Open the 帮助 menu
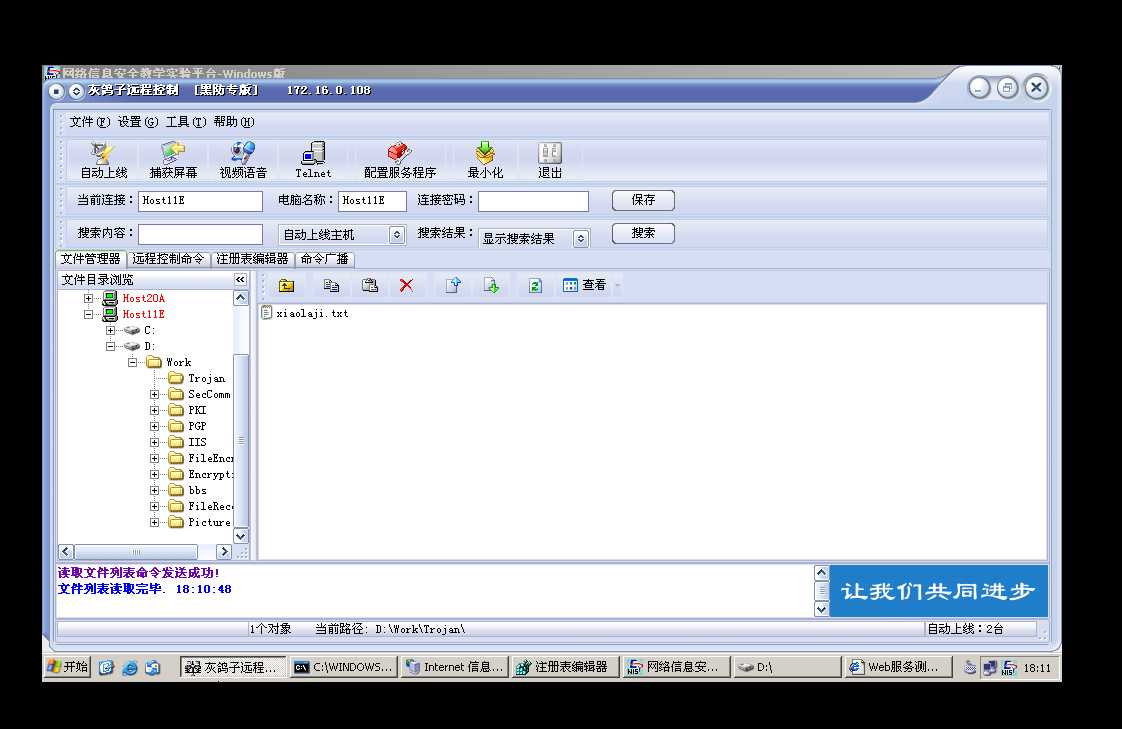 coord(233,122)
